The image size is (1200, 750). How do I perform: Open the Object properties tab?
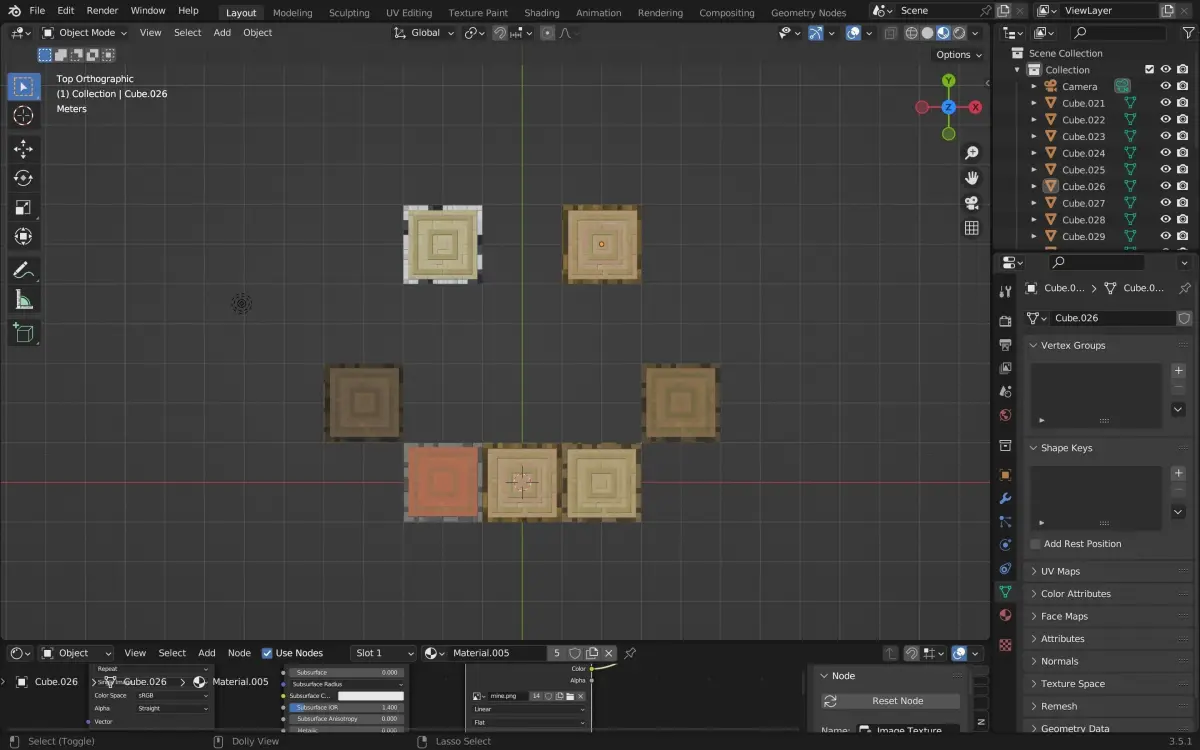point(1006,475)
